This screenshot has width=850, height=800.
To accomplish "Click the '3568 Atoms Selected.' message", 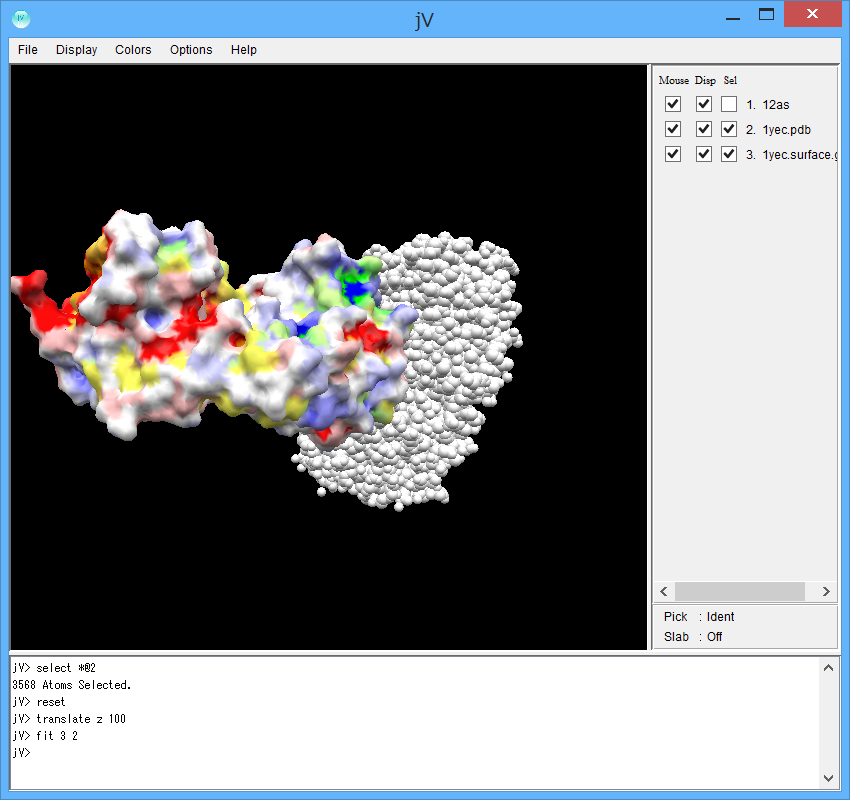I will point(72,685).
